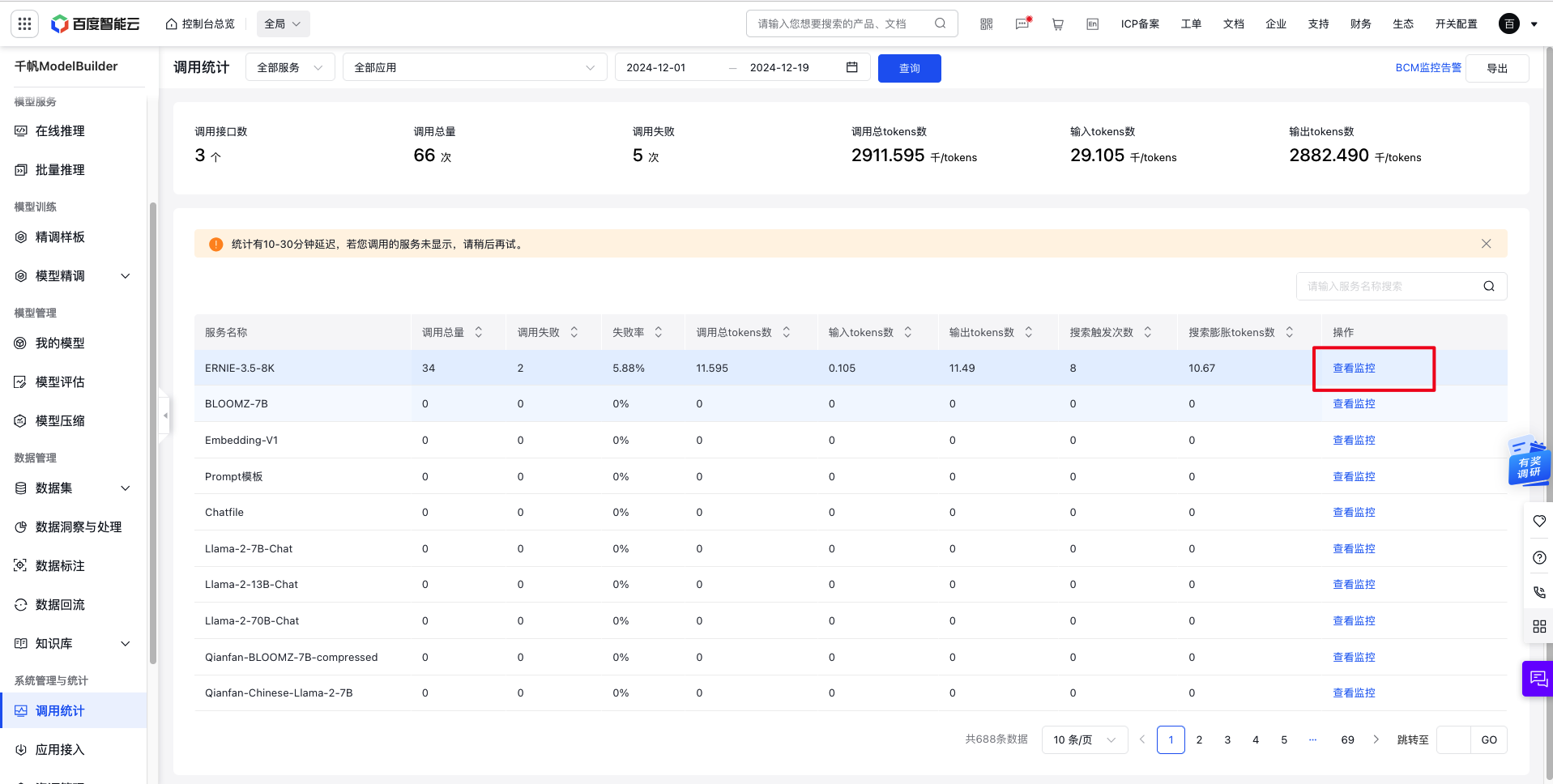The width and height of the screenshot is (1553, 784).
Task: Sort by 搜索触发次数 column
Action: (1148, 332)
